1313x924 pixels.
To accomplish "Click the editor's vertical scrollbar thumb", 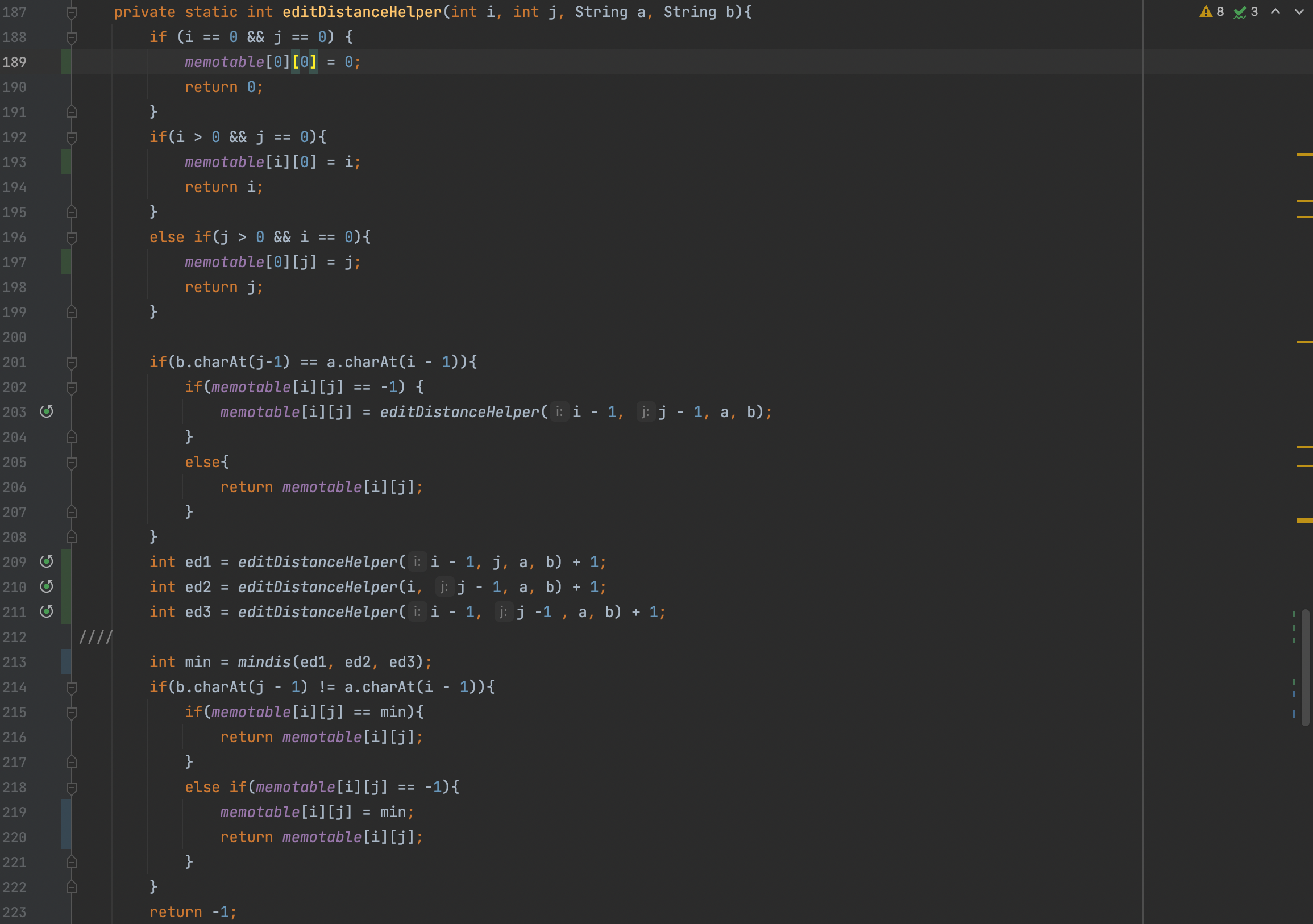I will tap(1306, 666).
